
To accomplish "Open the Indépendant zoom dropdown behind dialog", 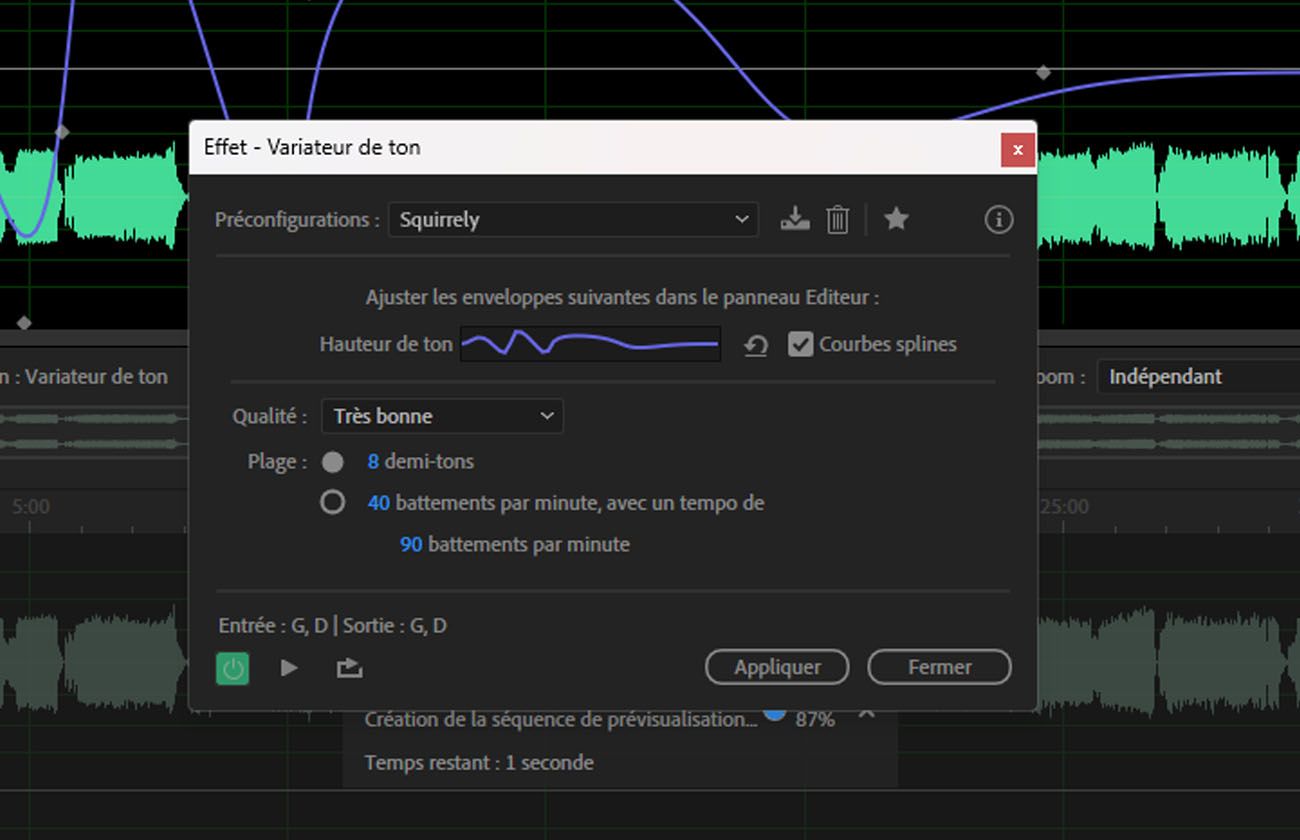I will coord(1198,377).
